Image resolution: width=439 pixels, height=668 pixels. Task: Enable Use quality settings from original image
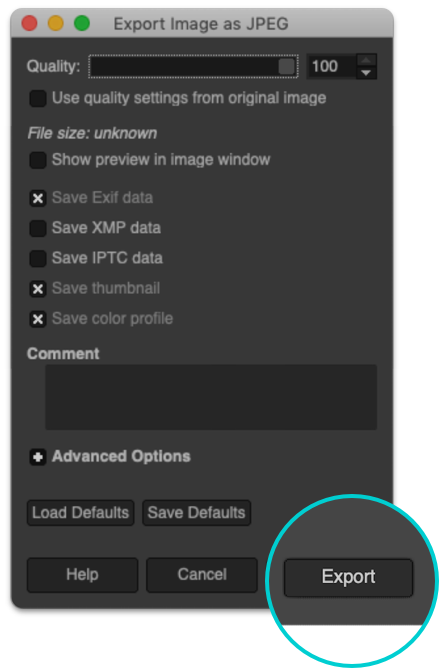[x=38, y=98]
